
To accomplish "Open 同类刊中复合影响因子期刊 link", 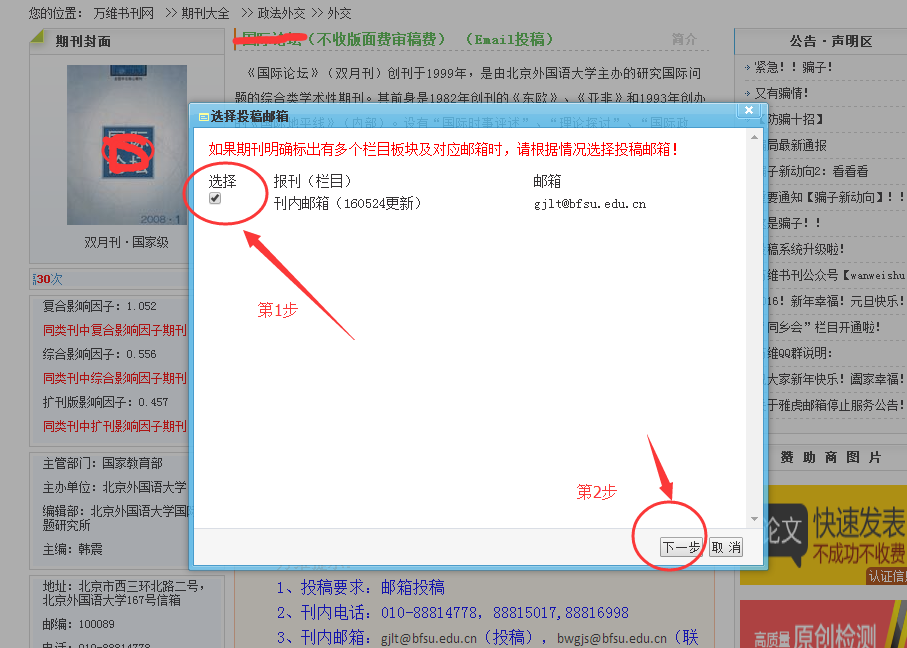I will (x=115, y=330).
